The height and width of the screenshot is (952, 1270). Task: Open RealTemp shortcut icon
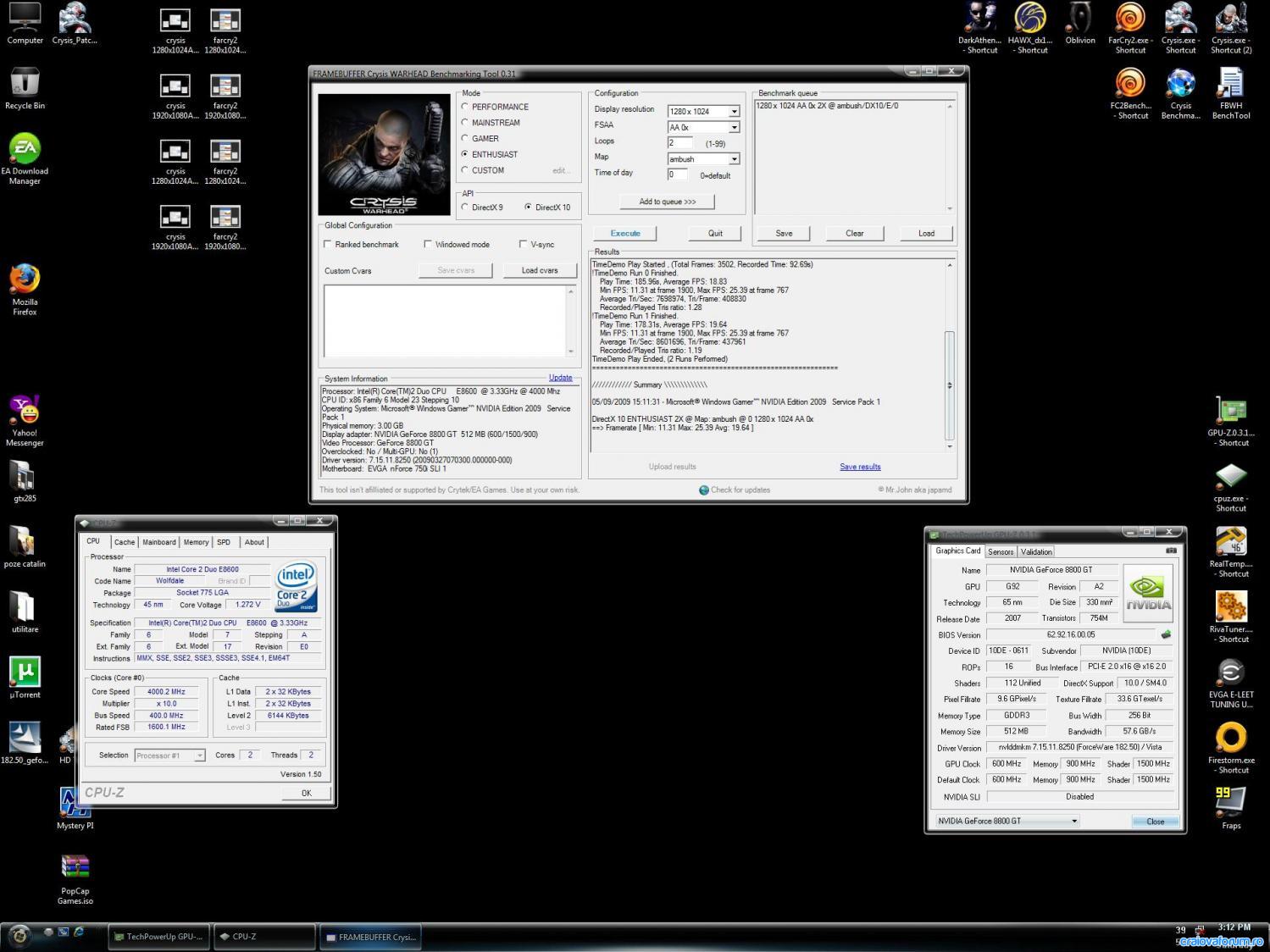1231,552
